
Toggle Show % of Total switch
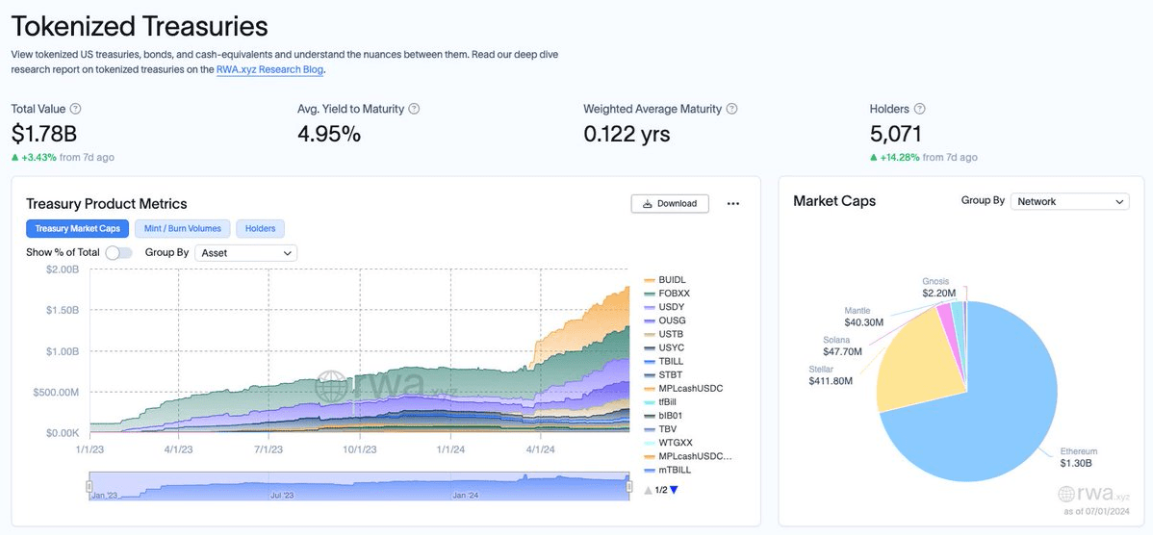tap(118, 253)
